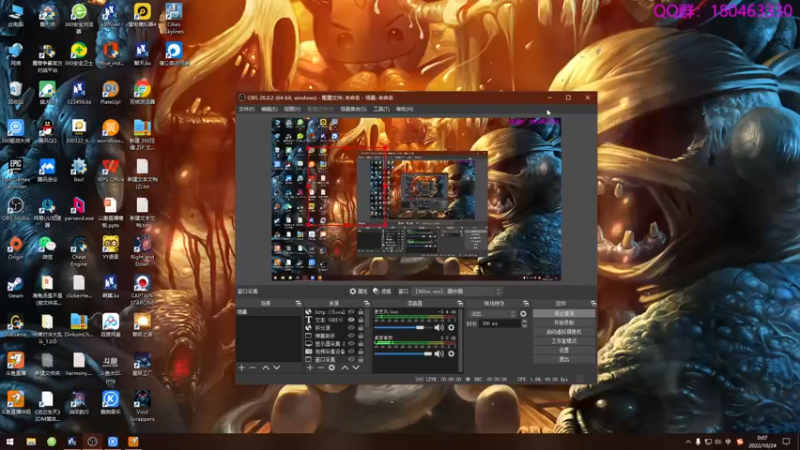Pop out the 转场特效 dock panel
This screenshot has height=450, width=800.
pyautogui.click(x=526, y=304)
